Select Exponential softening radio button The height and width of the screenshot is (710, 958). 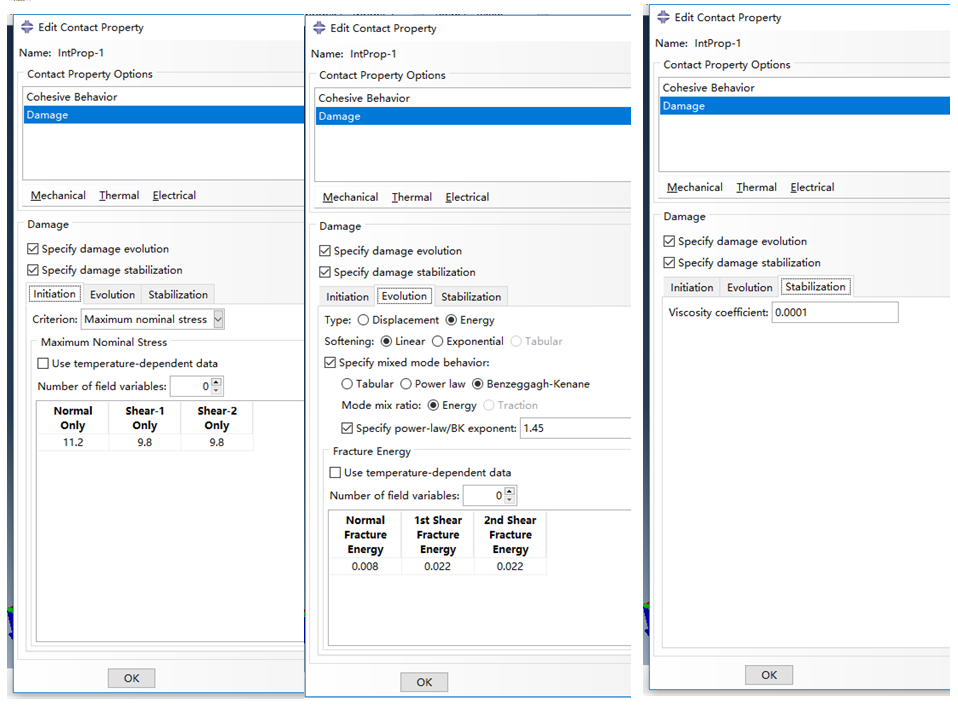(x=437, y=341)
